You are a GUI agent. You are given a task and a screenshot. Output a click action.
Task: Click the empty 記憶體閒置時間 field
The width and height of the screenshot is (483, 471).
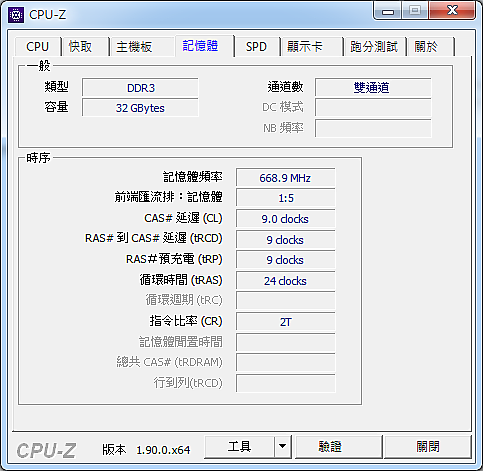(286, 342)
